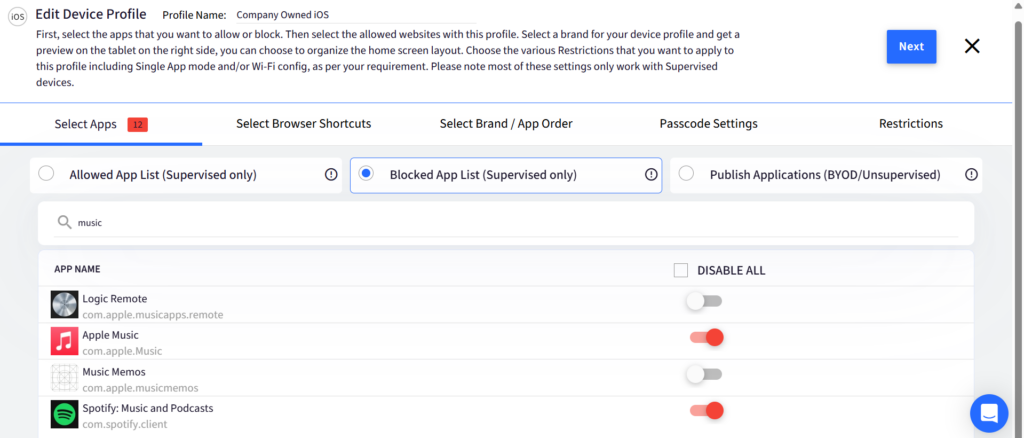Click the Apple Music app name
The width and height of the screenshot is (1024, 438).
tap(110, 336)
